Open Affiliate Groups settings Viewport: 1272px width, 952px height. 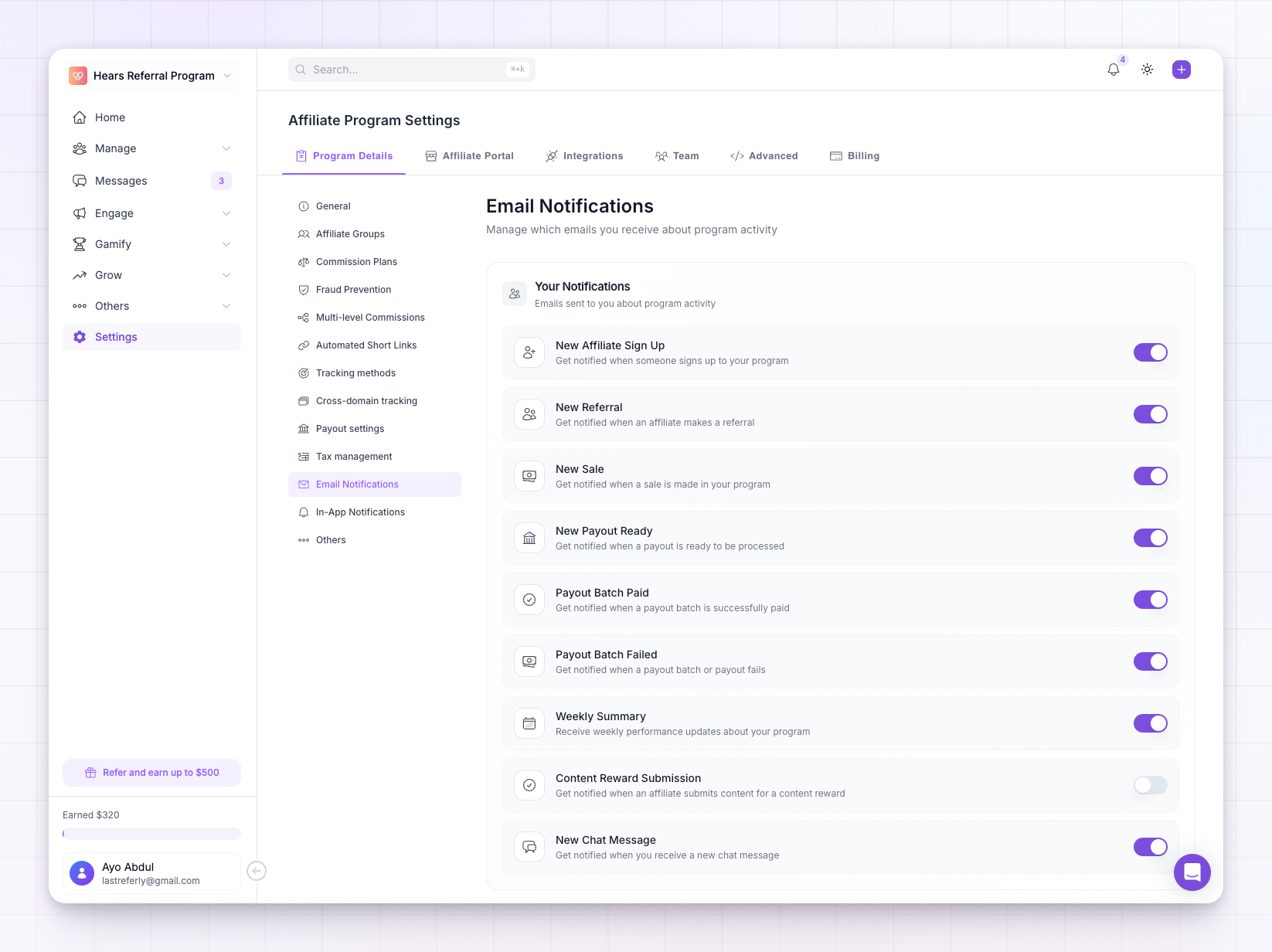(375, 234)
